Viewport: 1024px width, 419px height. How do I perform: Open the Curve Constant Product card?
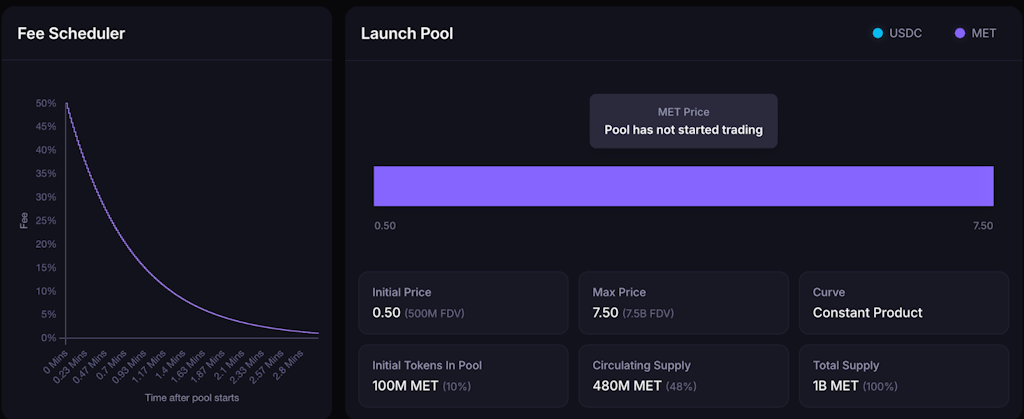click(903, 302)
